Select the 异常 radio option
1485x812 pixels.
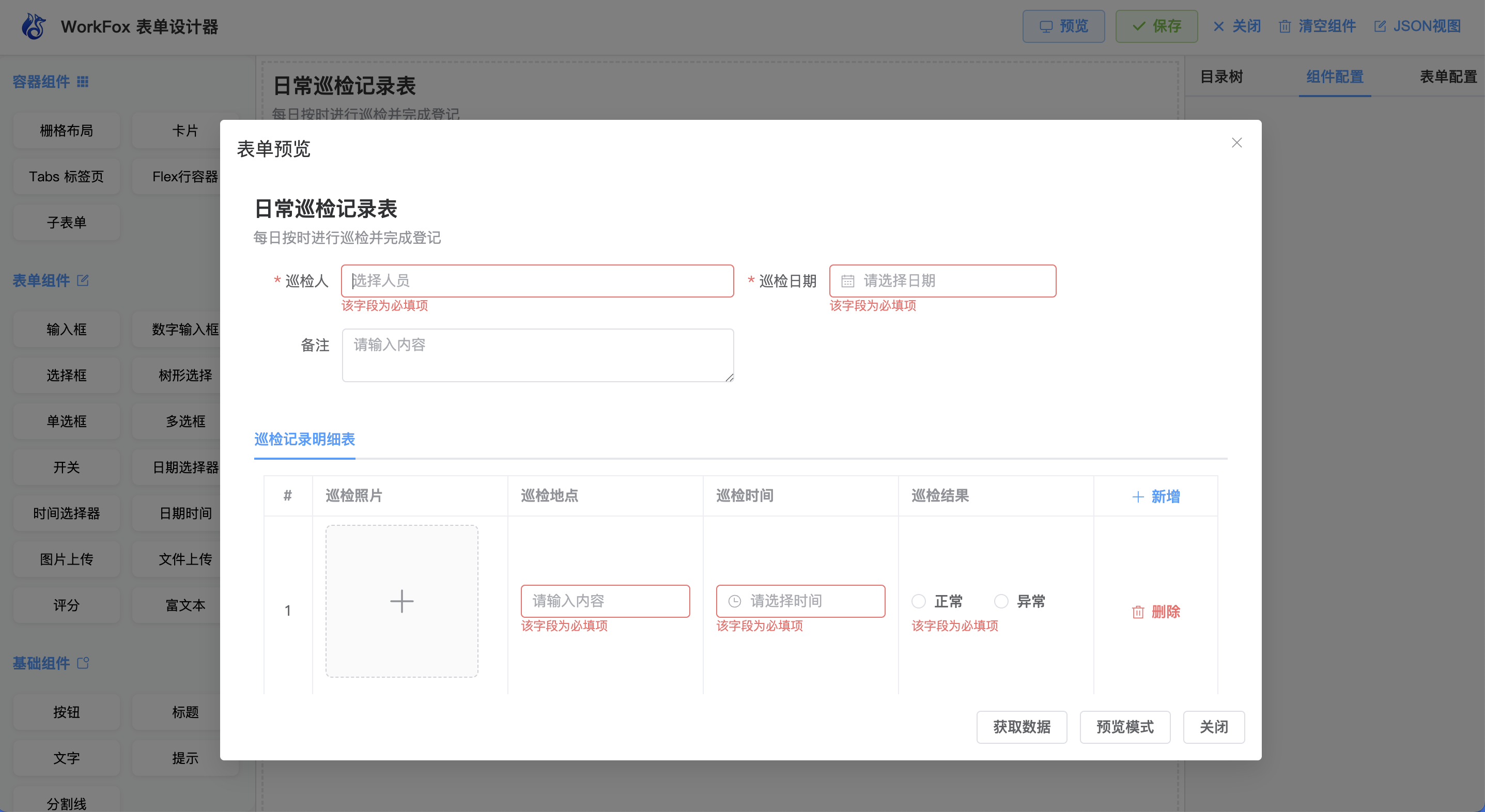1001,601
